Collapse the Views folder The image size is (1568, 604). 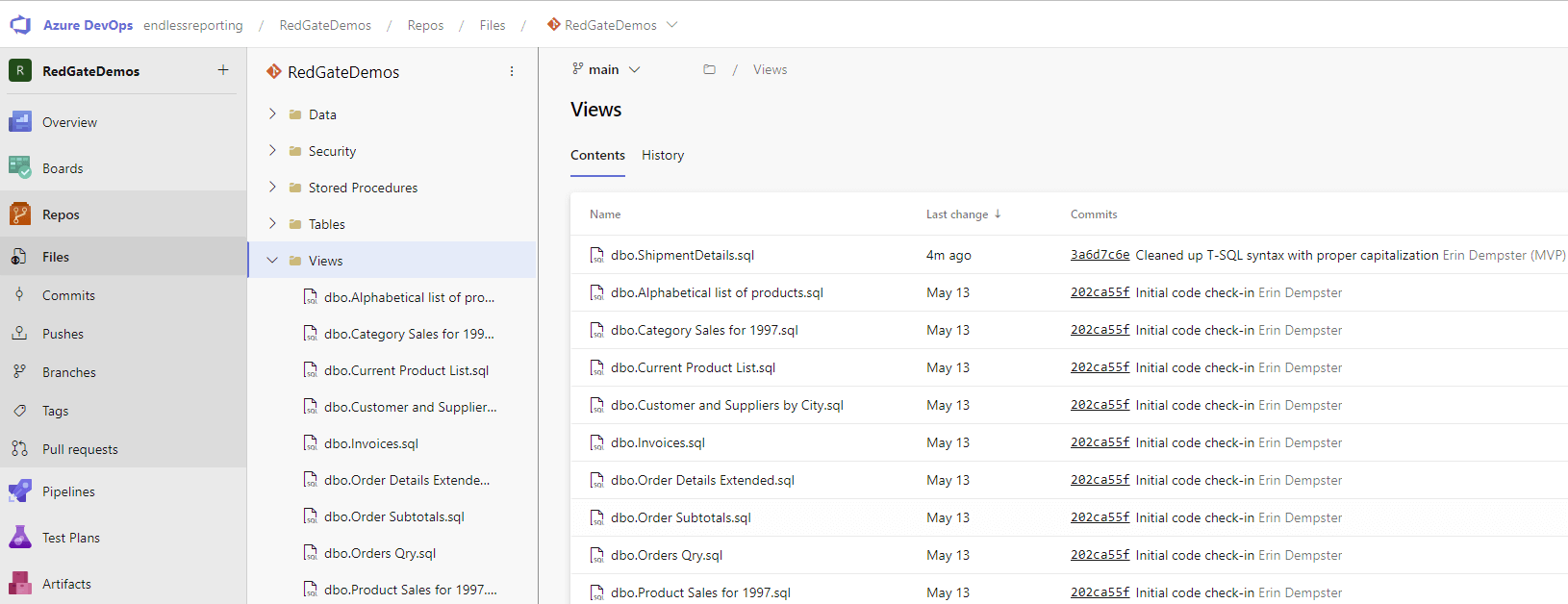click(x=272, y=261)
